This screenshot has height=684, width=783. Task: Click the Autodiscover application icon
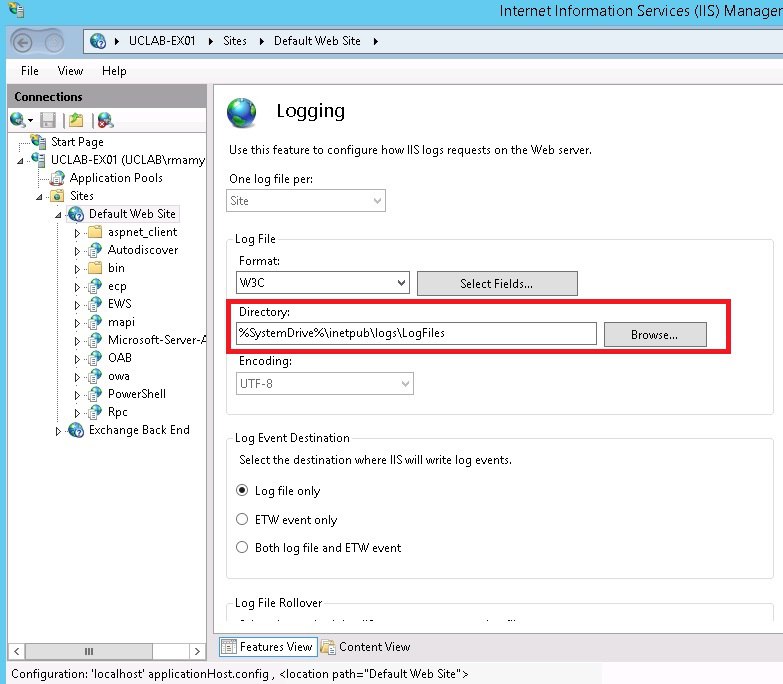pyautogui.click(x=95, y=250)
